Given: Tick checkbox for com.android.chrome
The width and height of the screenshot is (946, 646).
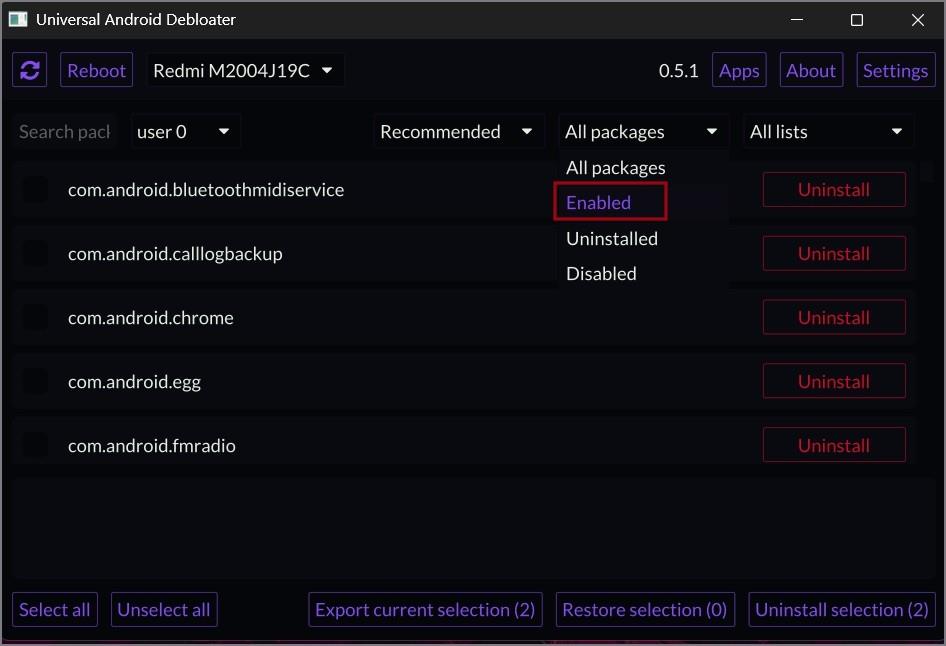Looking at the screenshot, I should click(x=34, y=317).
